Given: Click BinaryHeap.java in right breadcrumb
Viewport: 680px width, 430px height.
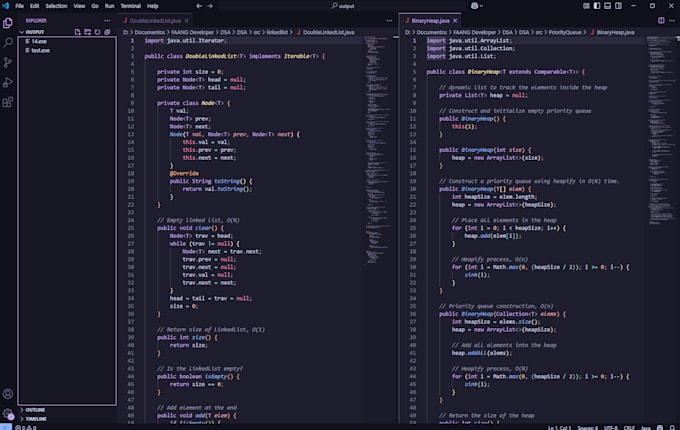Looking at the screenshot, I should (615, 32).
